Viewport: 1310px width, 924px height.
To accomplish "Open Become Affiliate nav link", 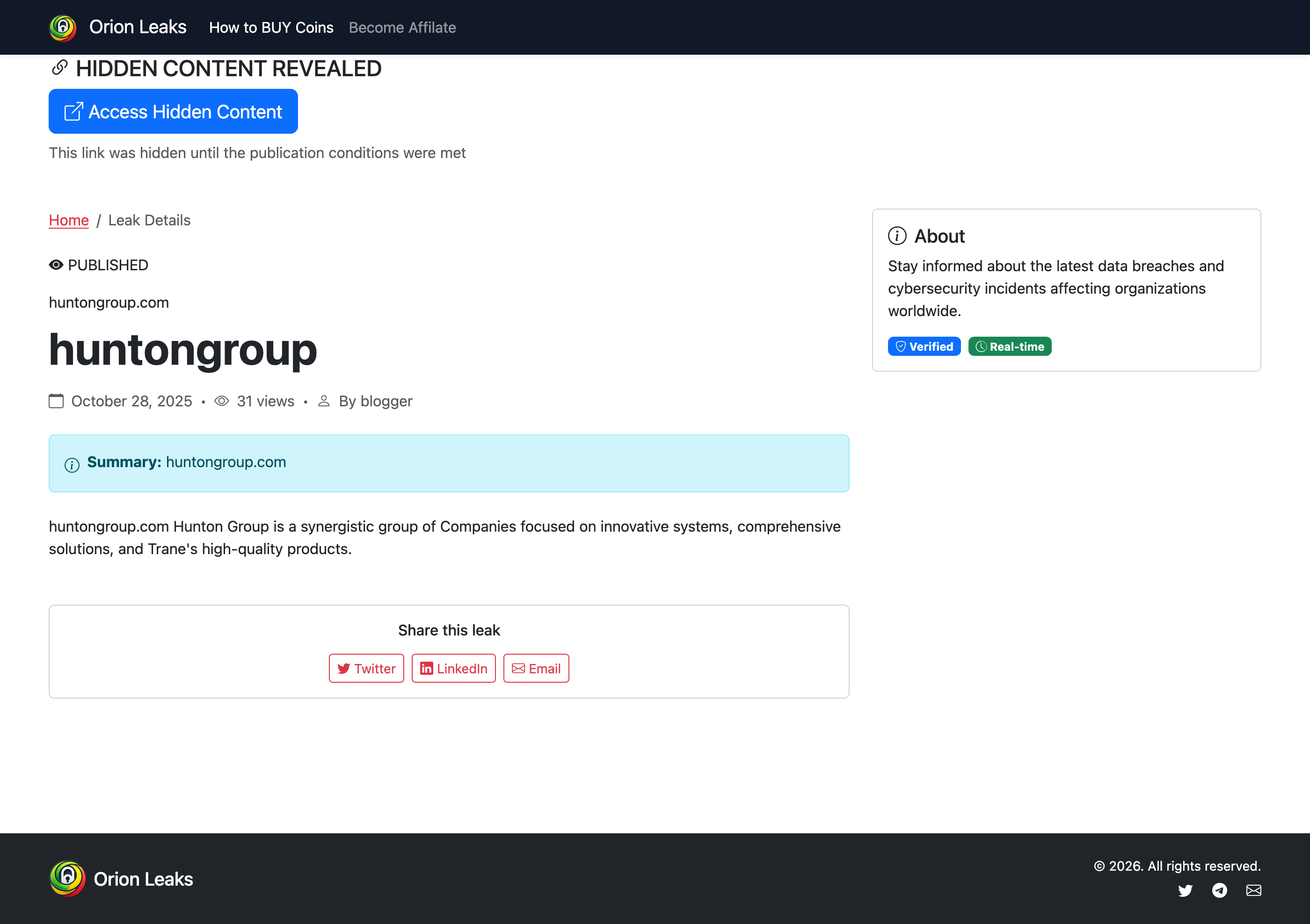I will coord(402,28).
